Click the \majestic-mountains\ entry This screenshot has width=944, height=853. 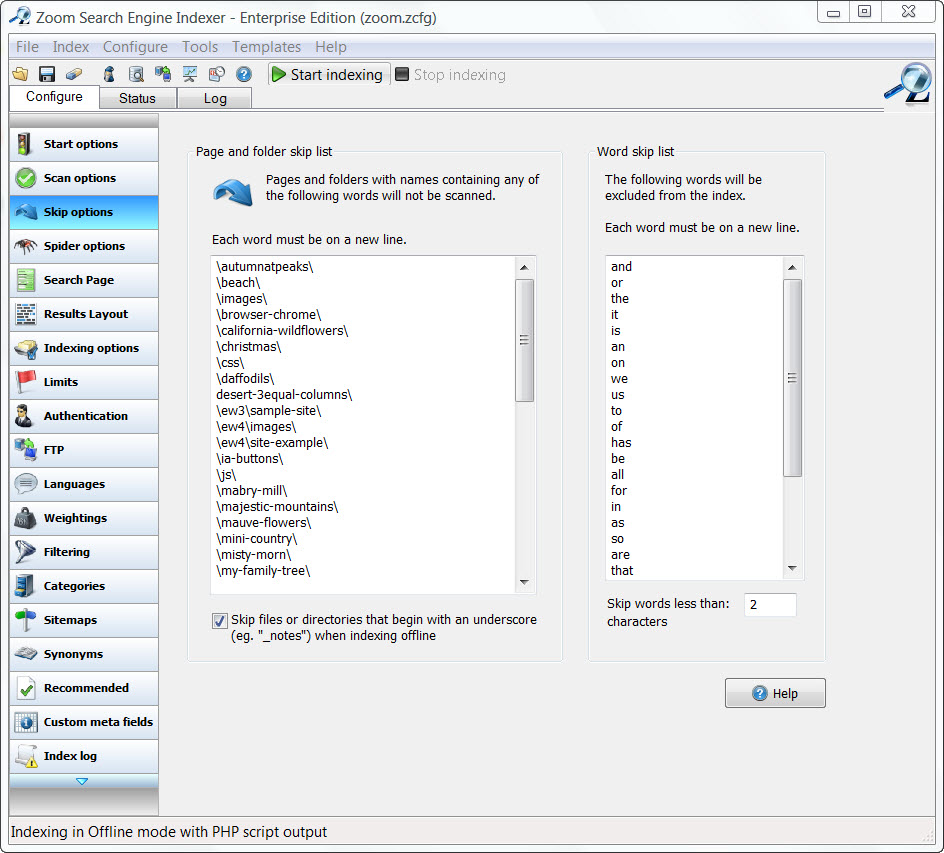(x=277, y=507)
